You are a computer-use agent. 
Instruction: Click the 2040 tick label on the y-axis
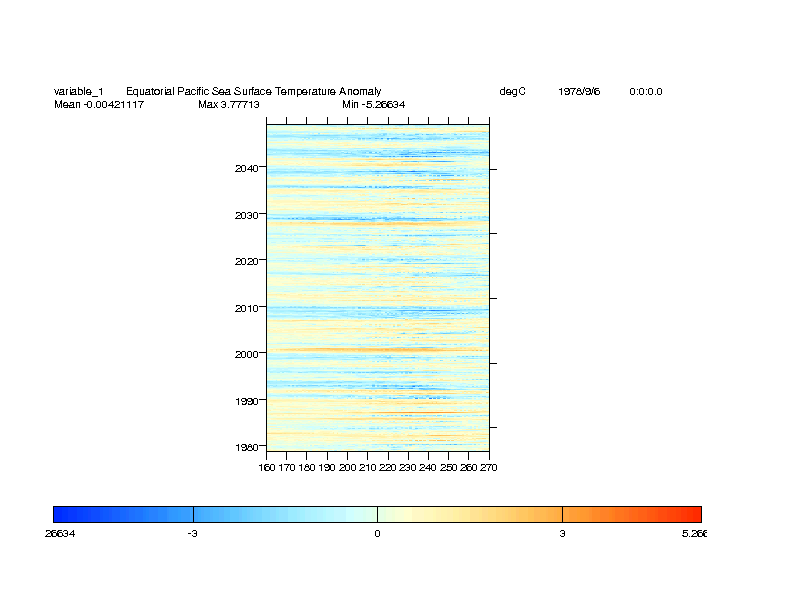click(246, 168)
